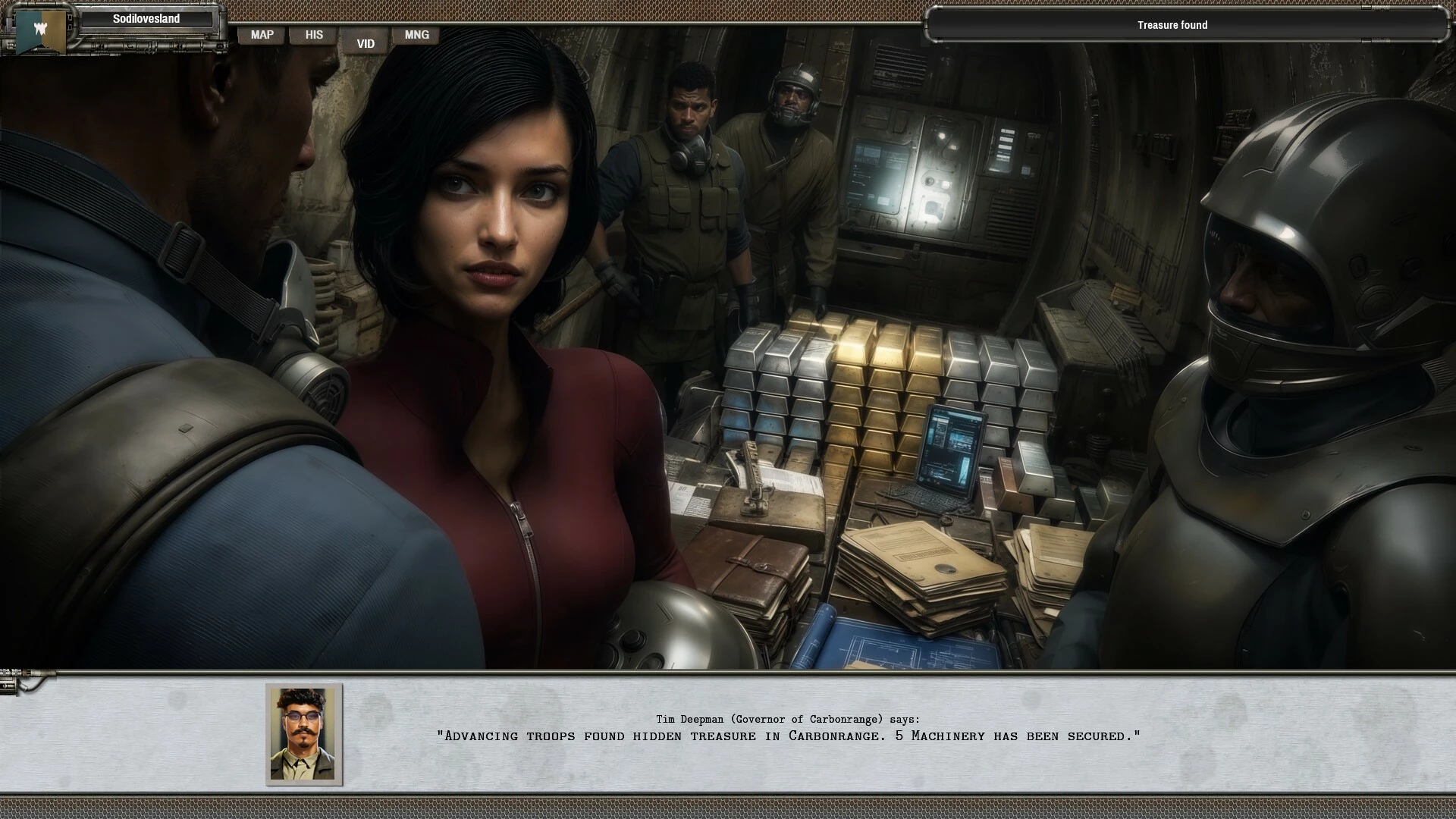
Task: Click the Treasure found title bar
Action: click(x=1172, y=25)
